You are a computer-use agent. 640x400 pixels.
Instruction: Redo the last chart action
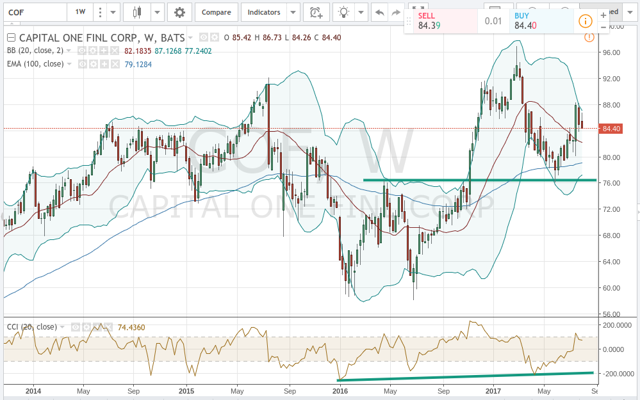pos(396,13)
